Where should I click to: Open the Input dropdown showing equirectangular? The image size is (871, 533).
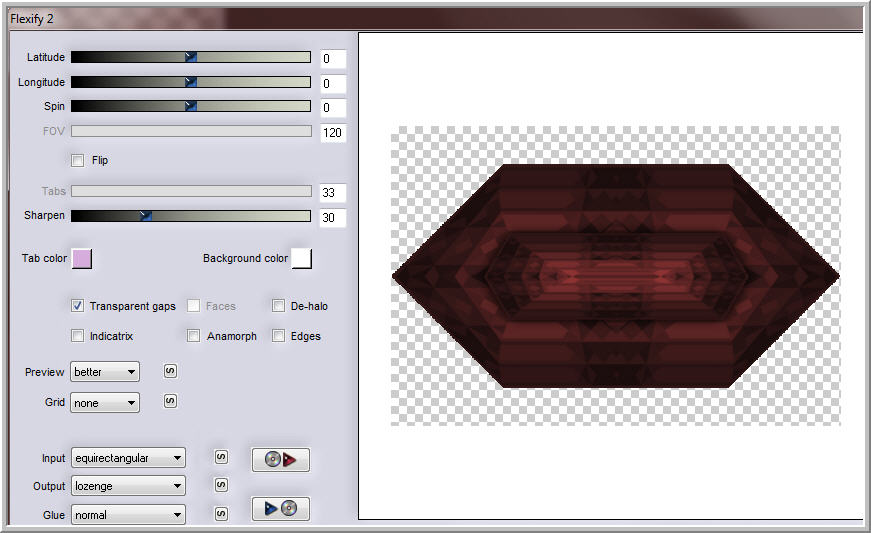point(128,458)
